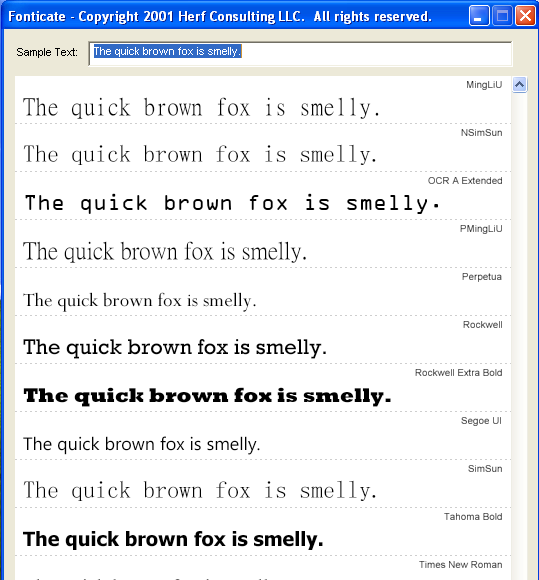The image size is (539, 580).
Task: Pick the SimSun font preview row
Action: [x=263, y=484]
